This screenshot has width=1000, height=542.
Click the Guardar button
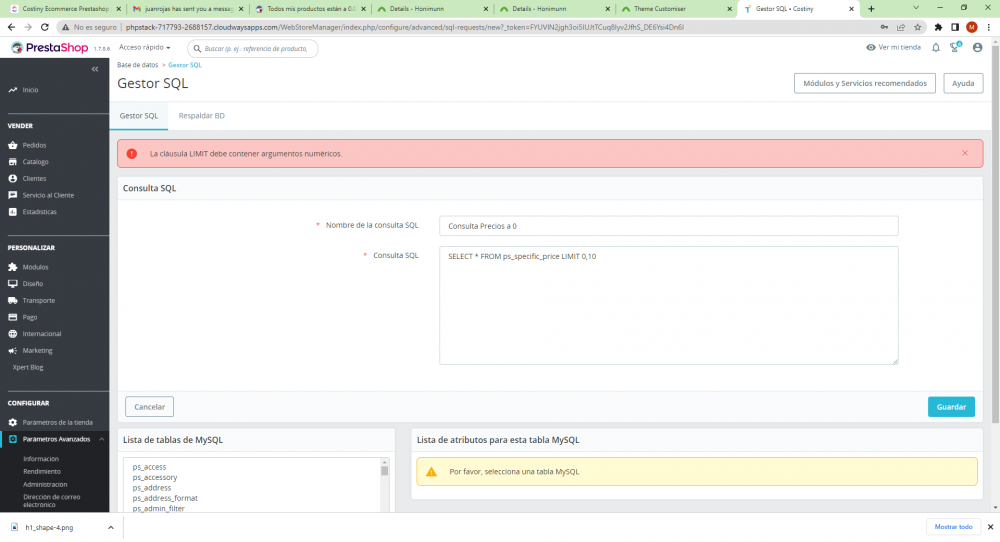(x=951, y=407)
